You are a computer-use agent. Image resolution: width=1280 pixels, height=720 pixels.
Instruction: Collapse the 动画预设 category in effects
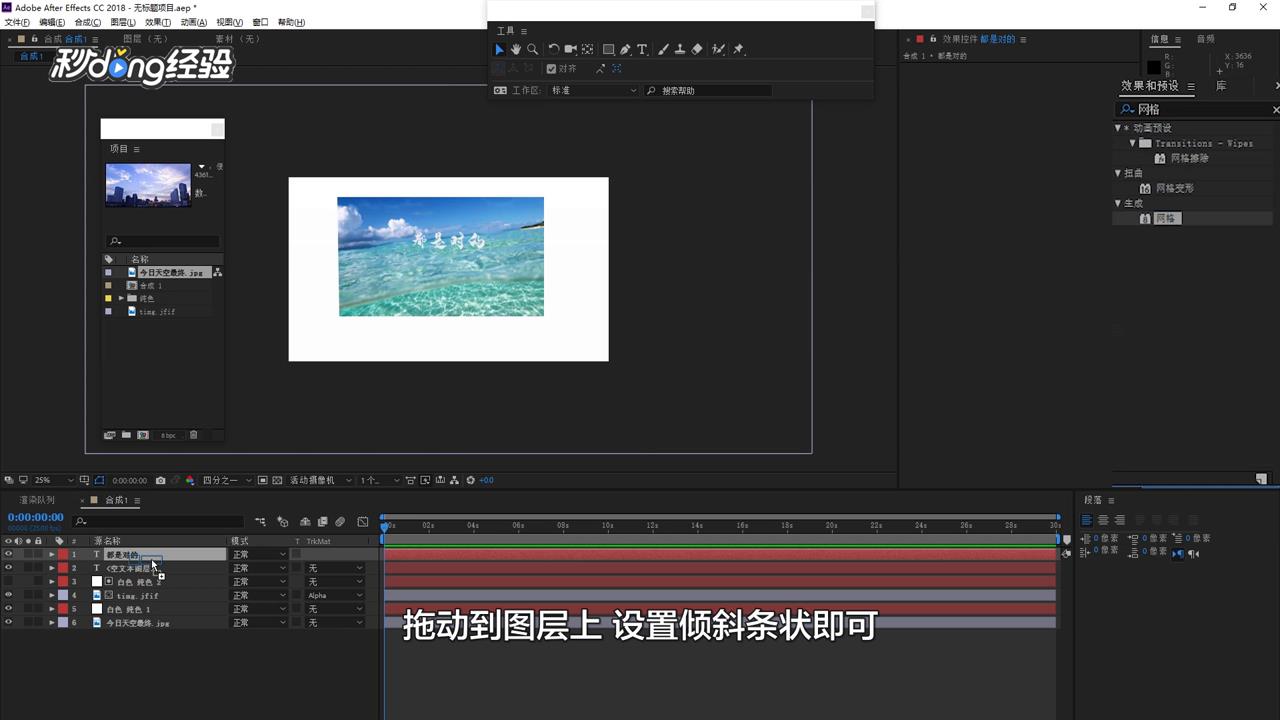click(x=1118, y=128)
